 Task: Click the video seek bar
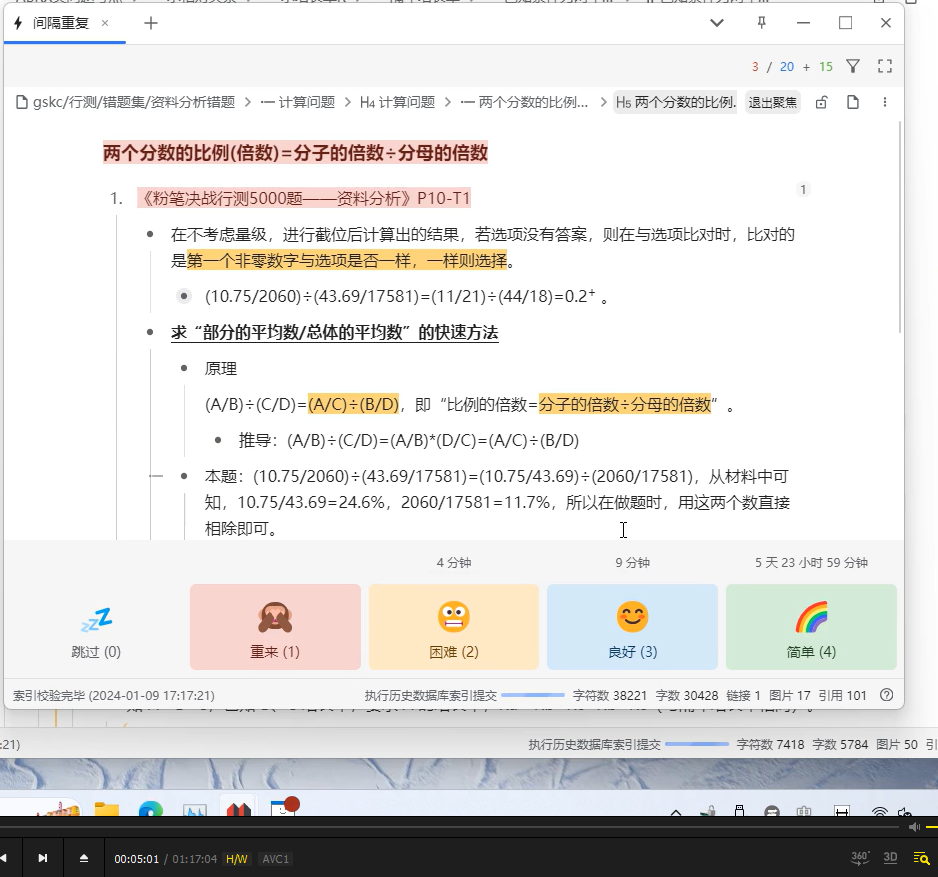point(470,841)
